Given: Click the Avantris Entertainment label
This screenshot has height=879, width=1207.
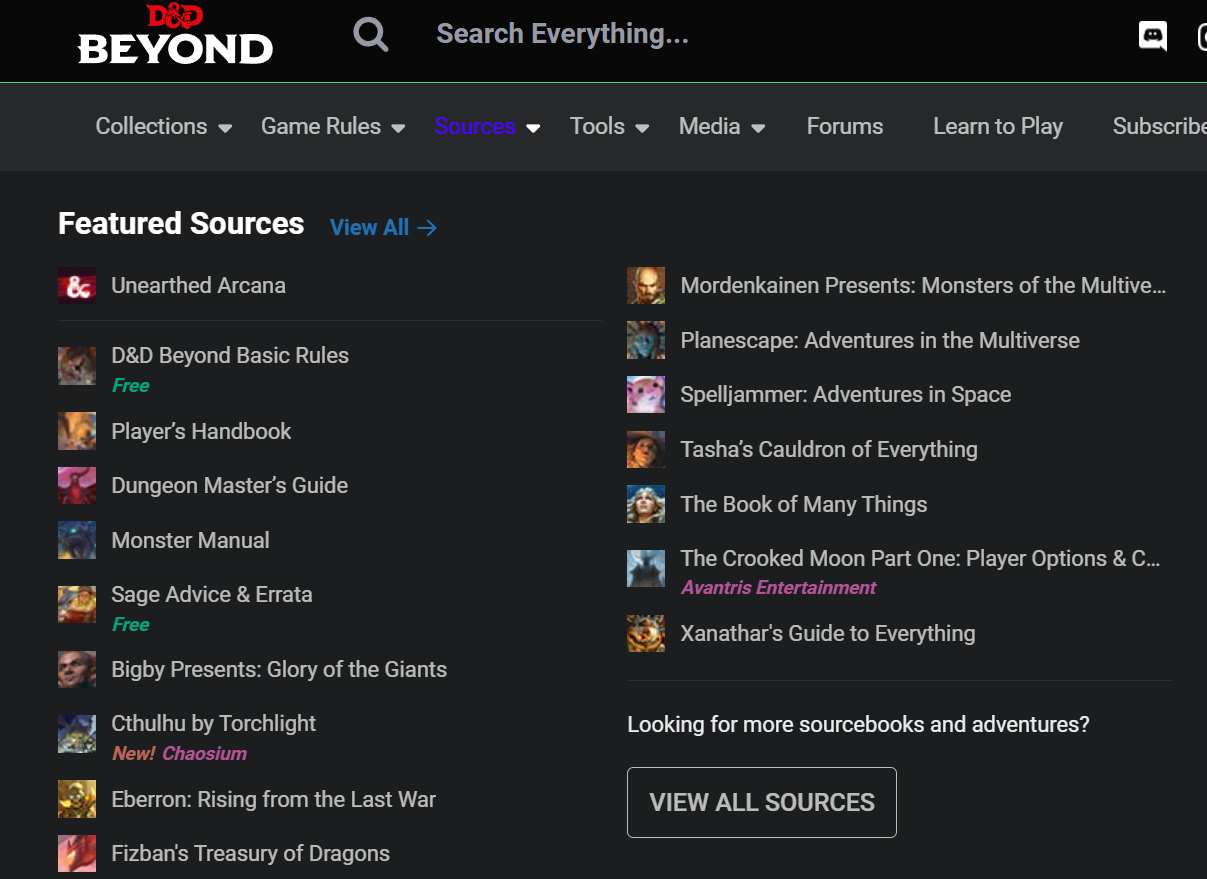Looking at the screenshot, I should point(779,587).
